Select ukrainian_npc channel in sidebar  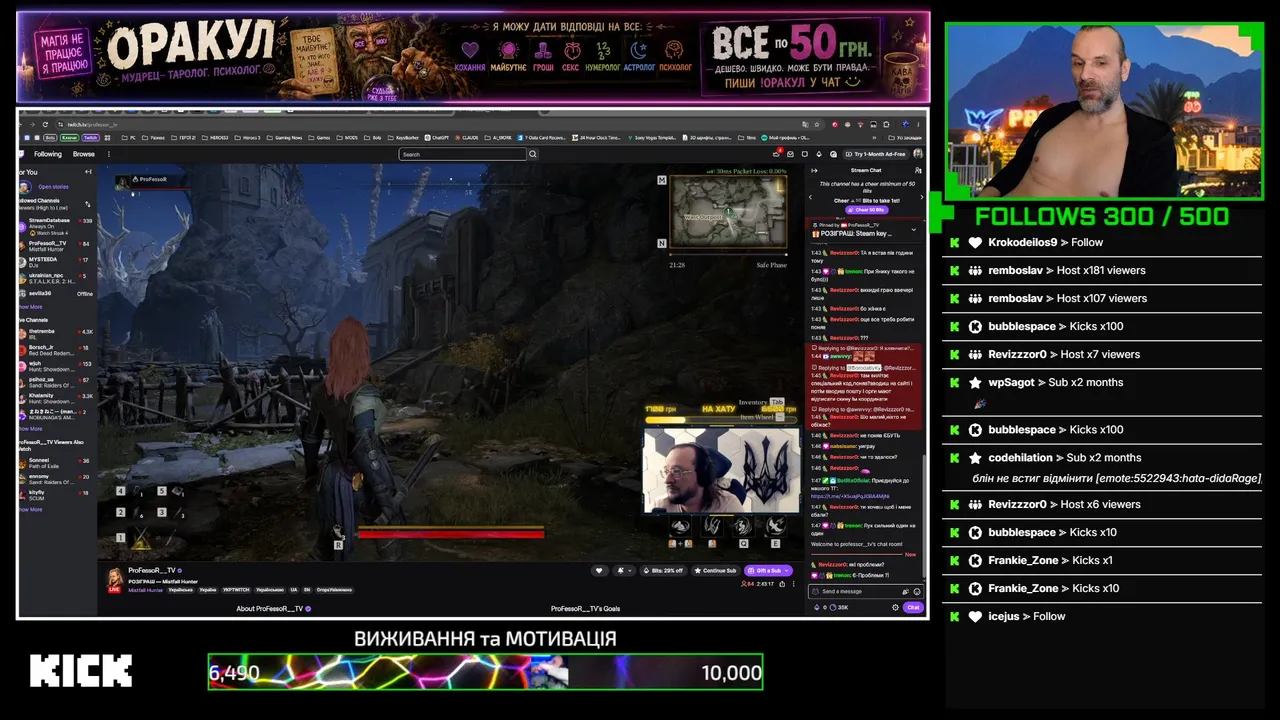56,277
